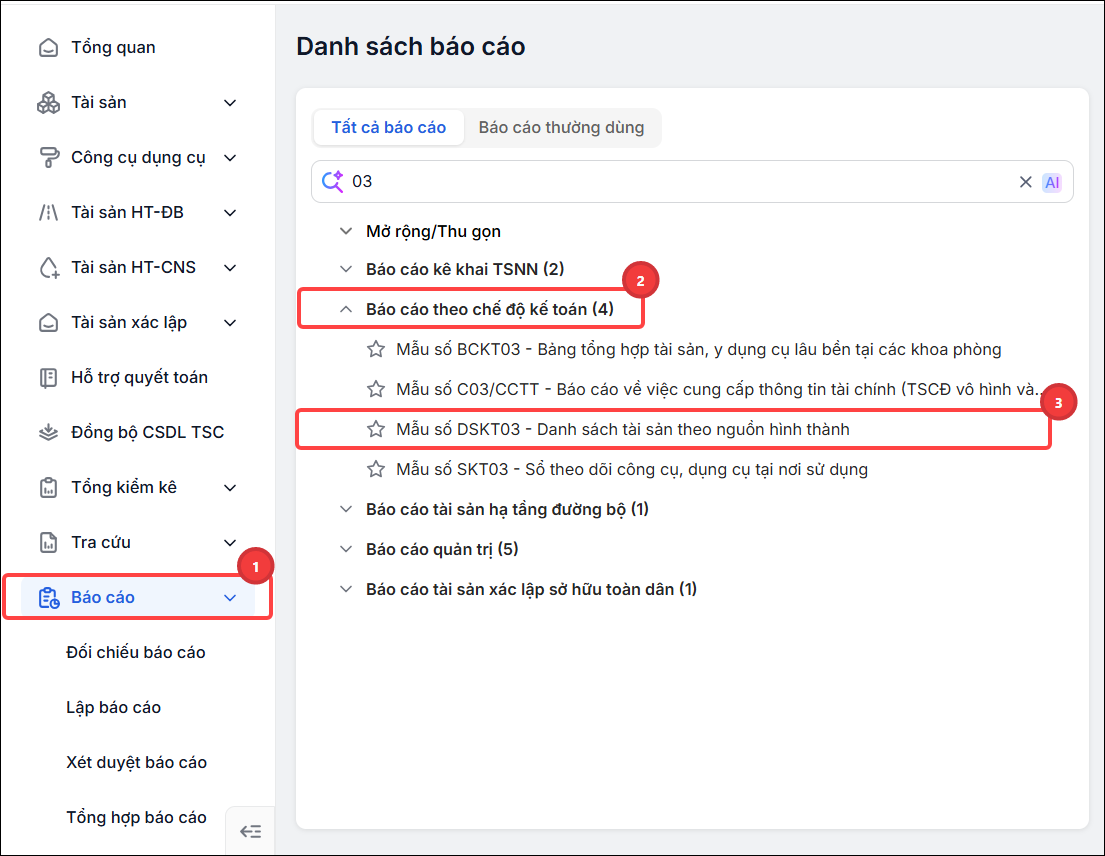
Task: Star the Mẫu số SKT03 report
Action: pos(376,469)
